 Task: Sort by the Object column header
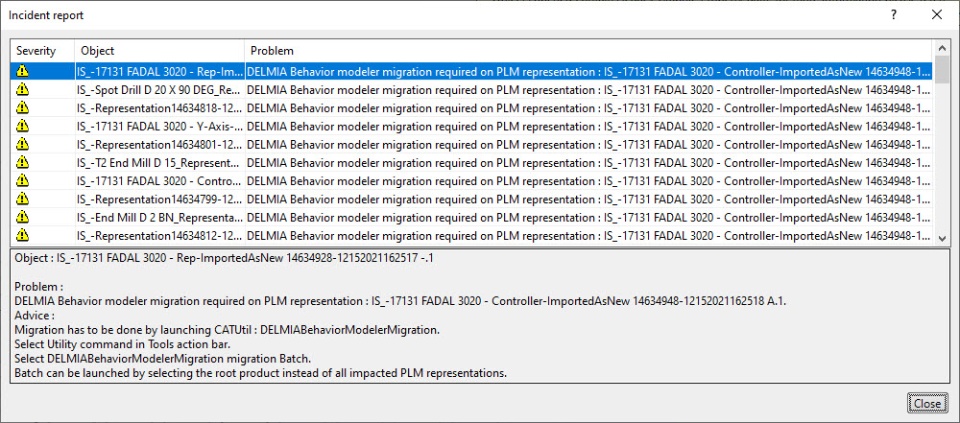tap(160, 51)
